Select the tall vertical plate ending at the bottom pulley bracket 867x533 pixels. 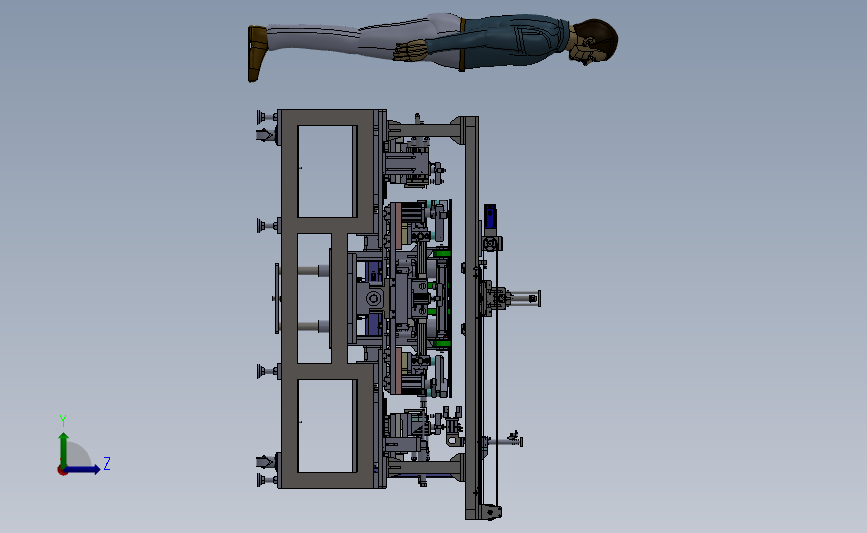click(x=472, y=318)
